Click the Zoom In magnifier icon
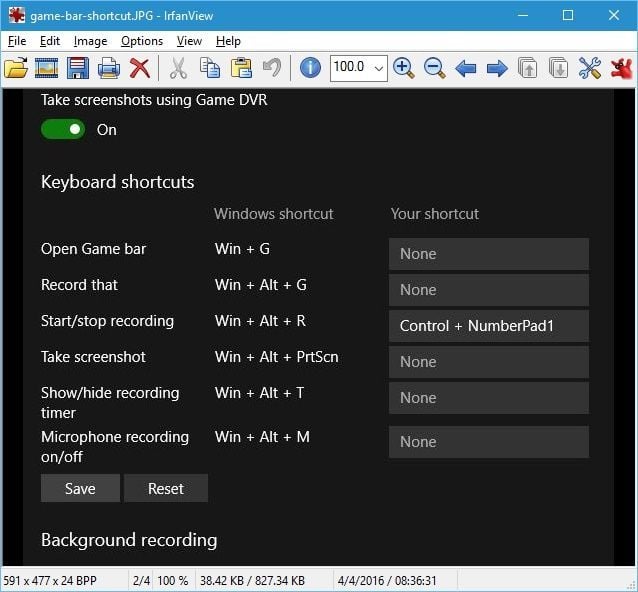The height and width of the screenshot is (592, 638). click(404, 68)
